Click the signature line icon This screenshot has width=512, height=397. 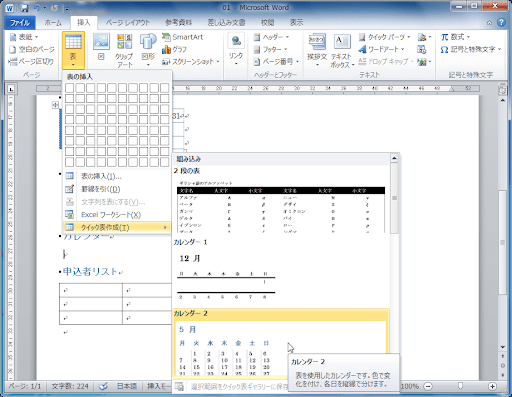[x=424, y=37]
